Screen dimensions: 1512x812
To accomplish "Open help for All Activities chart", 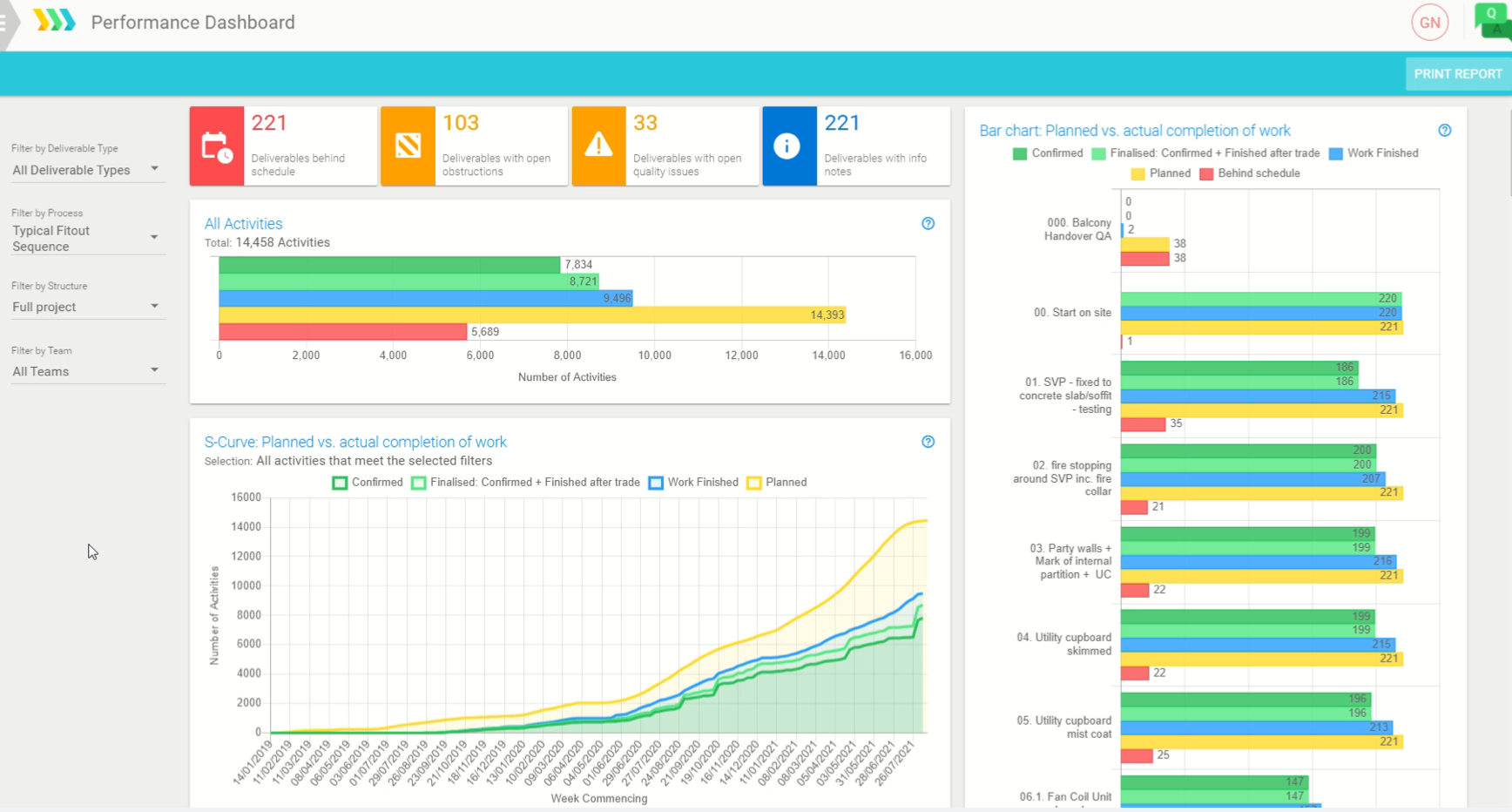I will tap(928, 224).
